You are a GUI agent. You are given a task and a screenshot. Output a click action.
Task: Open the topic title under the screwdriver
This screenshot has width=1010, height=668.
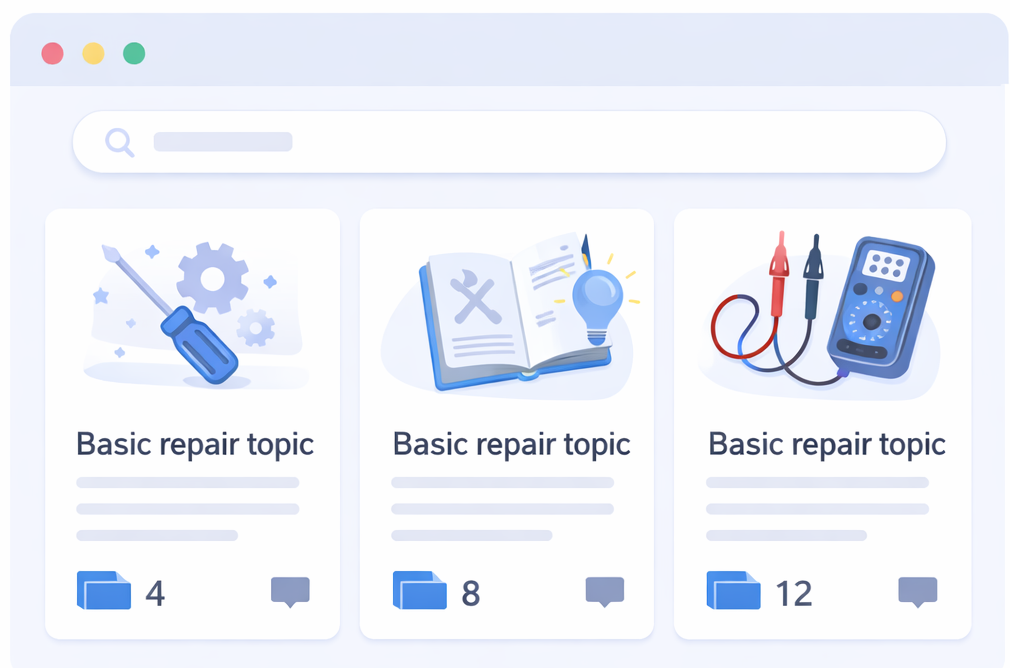[x=195, y=444]
